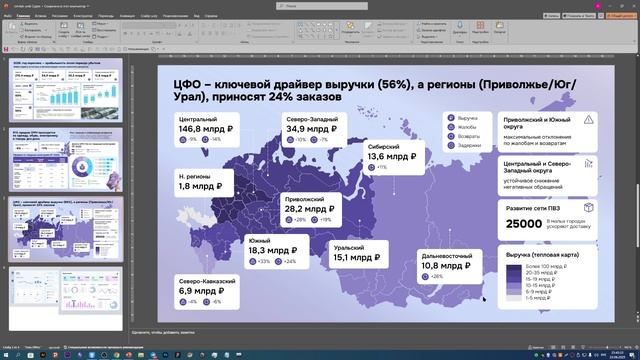The height and width of the screenshot is (360, 640).
Task: Click the Present in Teams button
Action: point(579,16)
